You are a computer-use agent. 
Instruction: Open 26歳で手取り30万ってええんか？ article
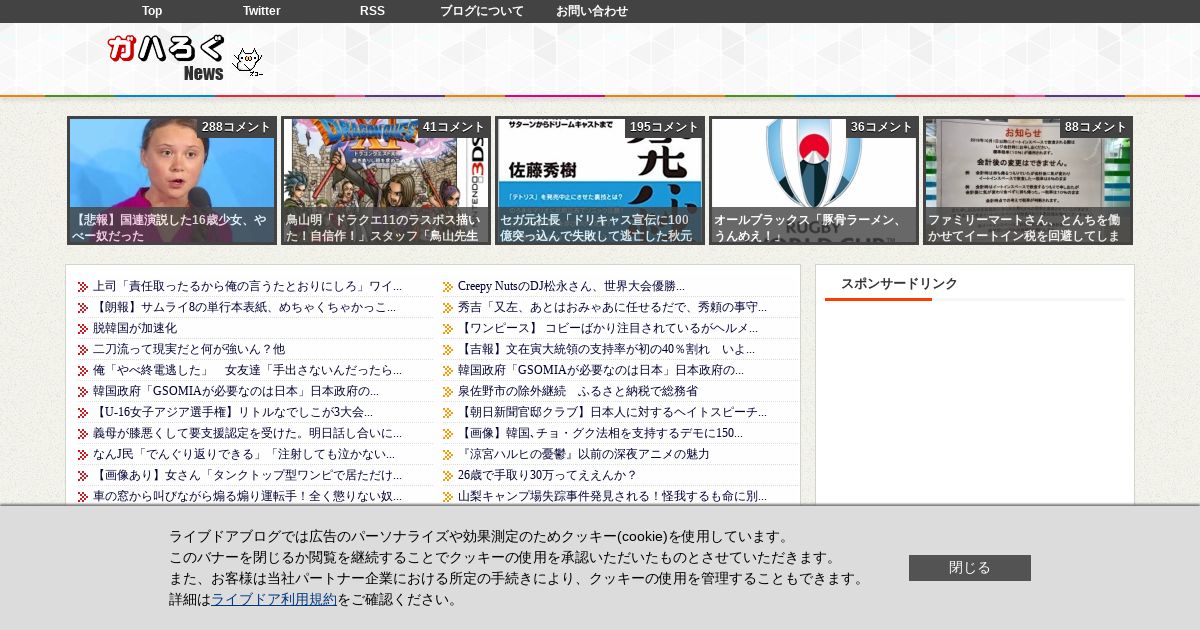tap(547, 475)
